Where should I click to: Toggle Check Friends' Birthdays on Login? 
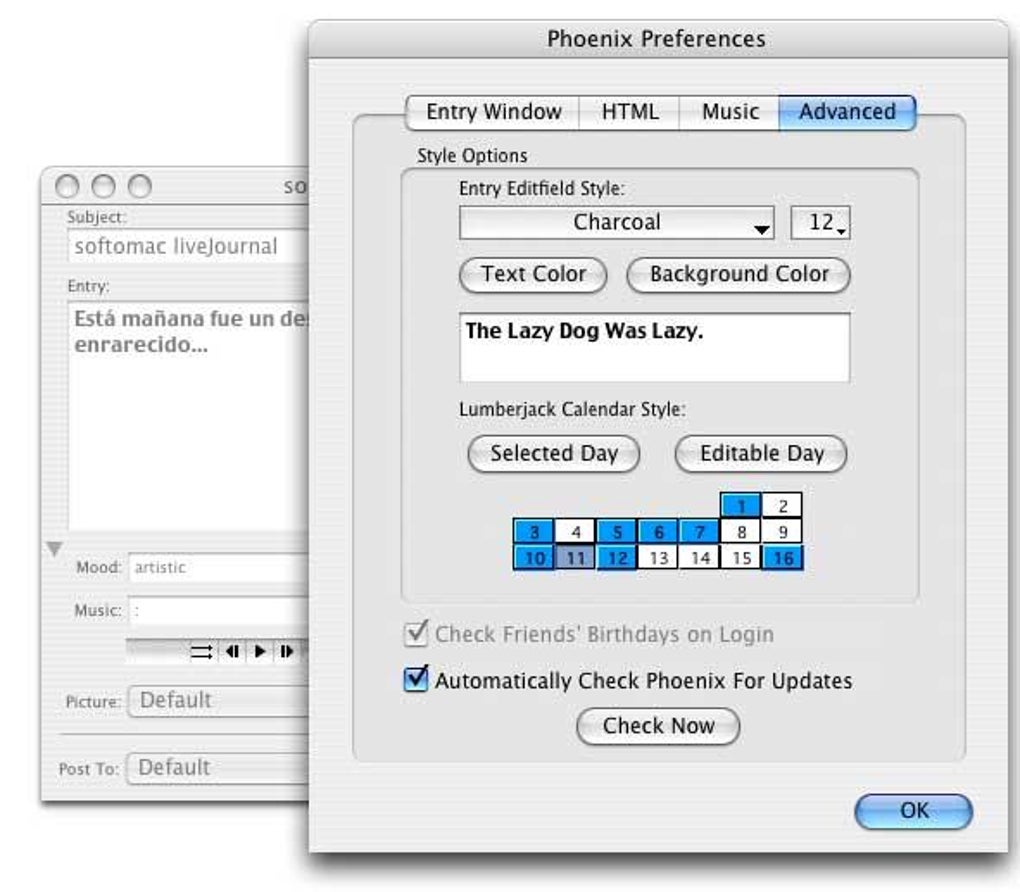pyautogui.click(x=414, y=634)
